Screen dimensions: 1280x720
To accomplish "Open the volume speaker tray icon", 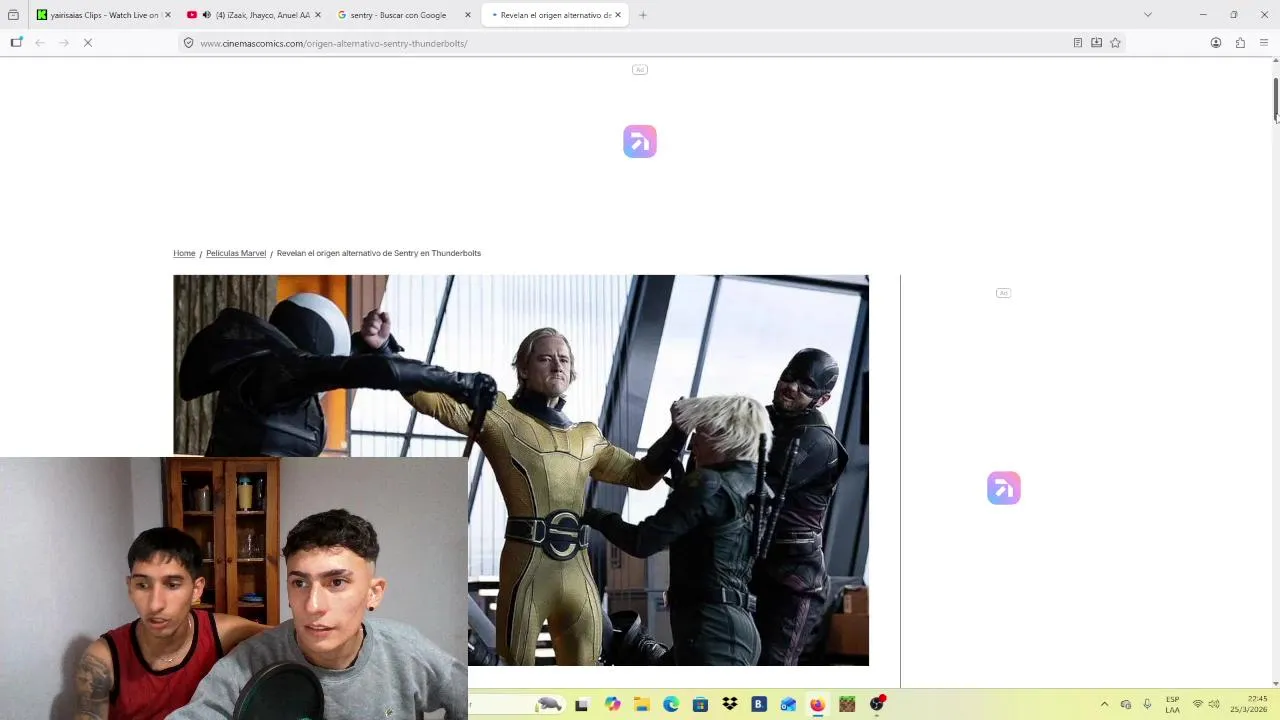I will coord(1214,704).
